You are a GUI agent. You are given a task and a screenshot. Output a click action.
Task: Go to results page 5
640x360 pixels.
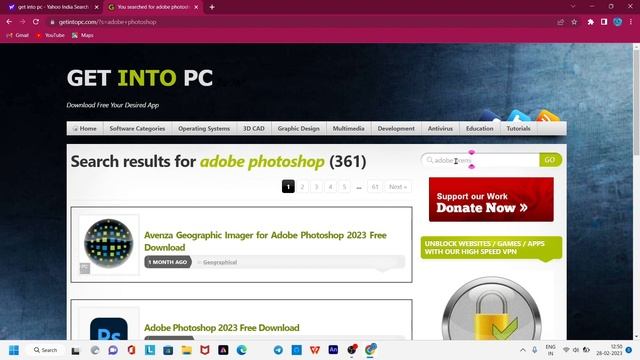coord(344,187)
